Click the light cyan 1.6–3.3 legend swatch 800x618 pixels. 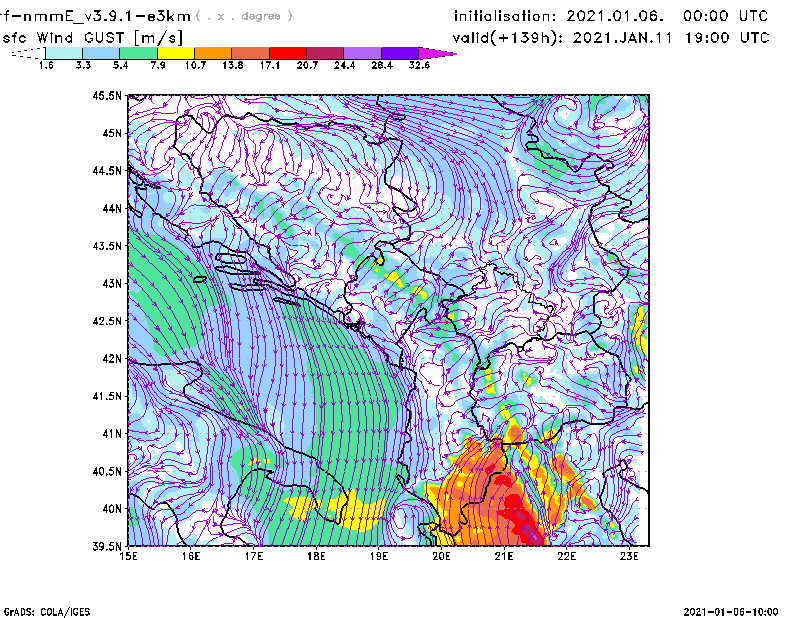click(x=64, y=53)
